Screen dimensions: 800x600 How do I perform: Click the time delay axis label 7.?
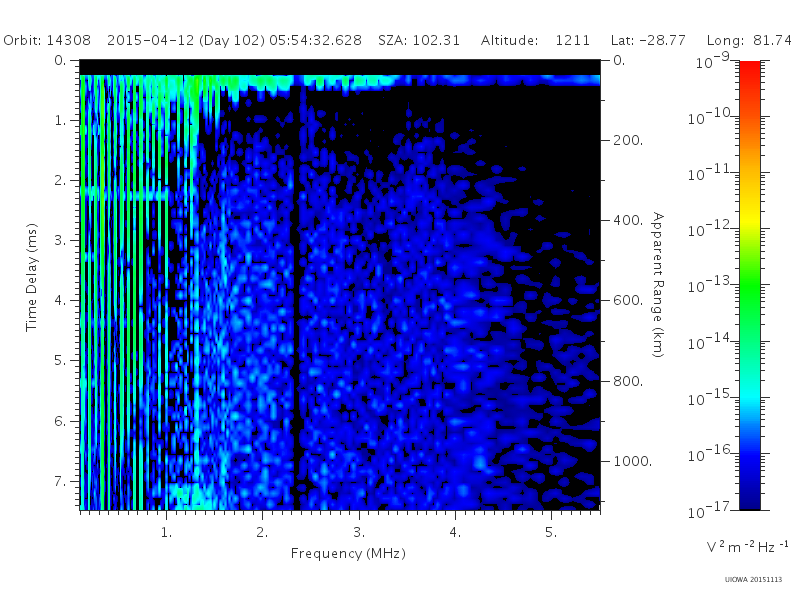[x=60, y=481]
